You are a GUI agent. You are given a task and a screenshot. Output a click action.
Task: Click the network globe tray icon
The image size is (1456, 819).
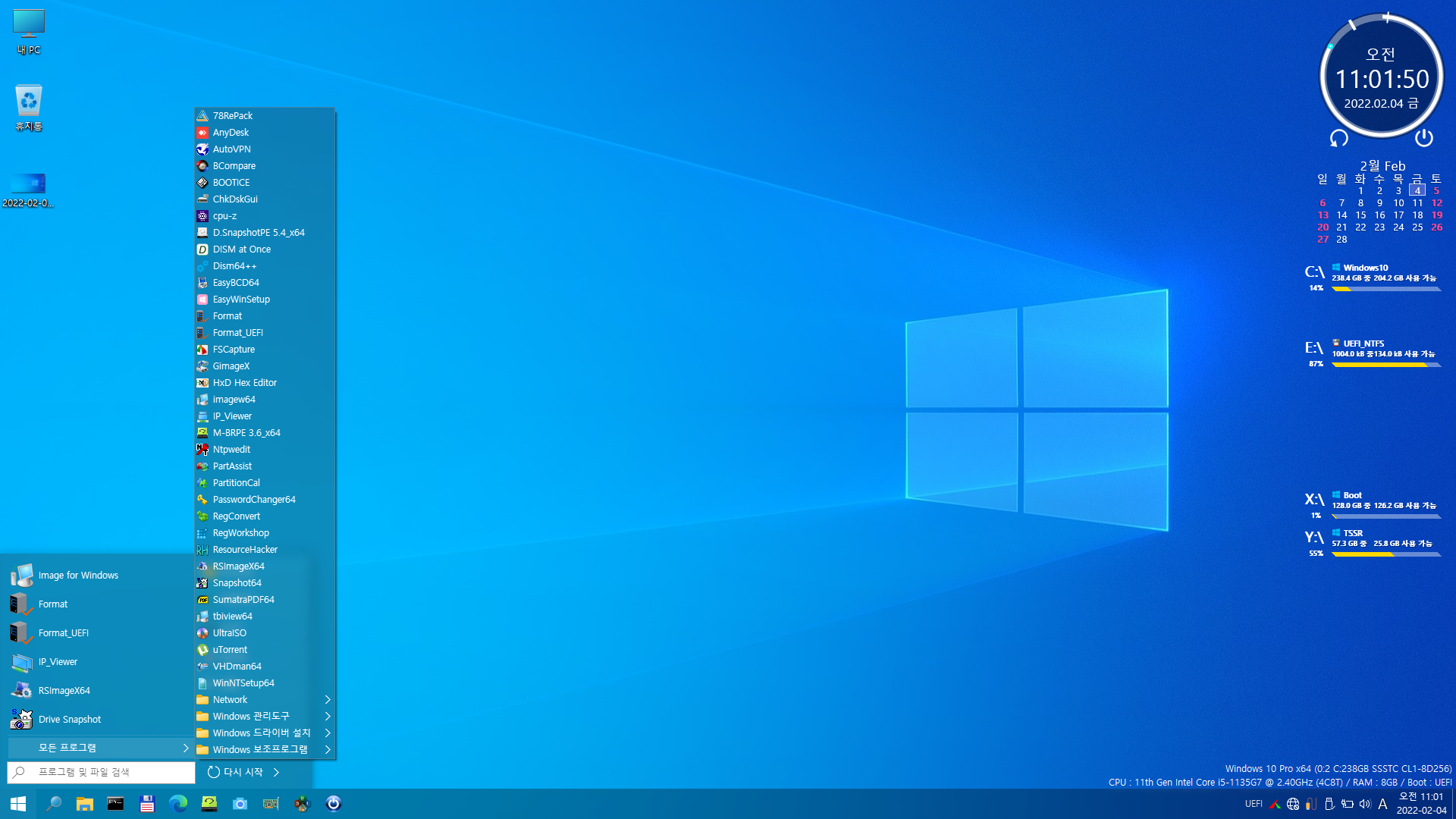pos(1293,804)
